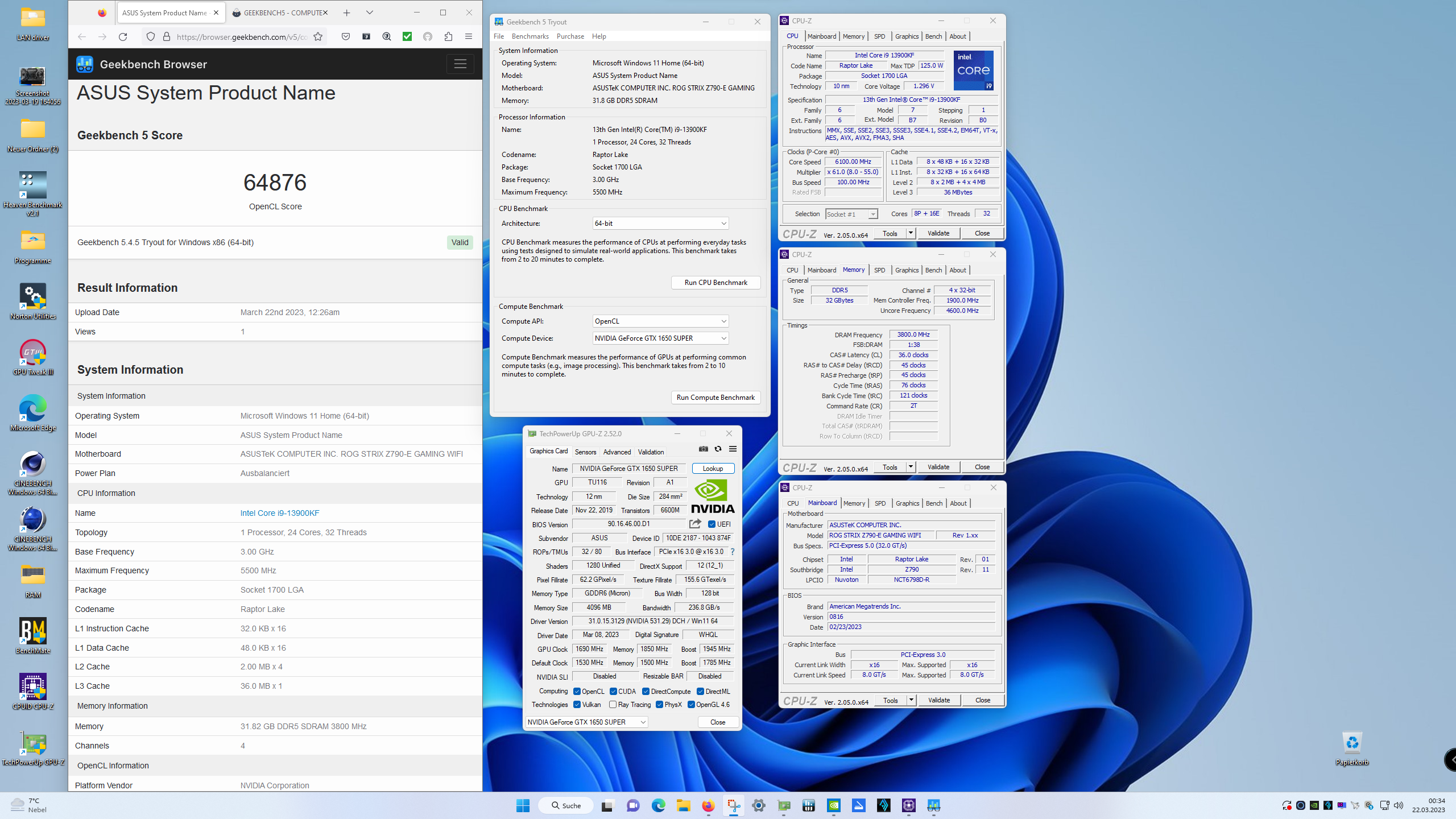The width and height of the screenshot is (1456, 819).
Task: Toggle the Vulkan checkbox
Action: pyautogui.click(x=577, y=704)
